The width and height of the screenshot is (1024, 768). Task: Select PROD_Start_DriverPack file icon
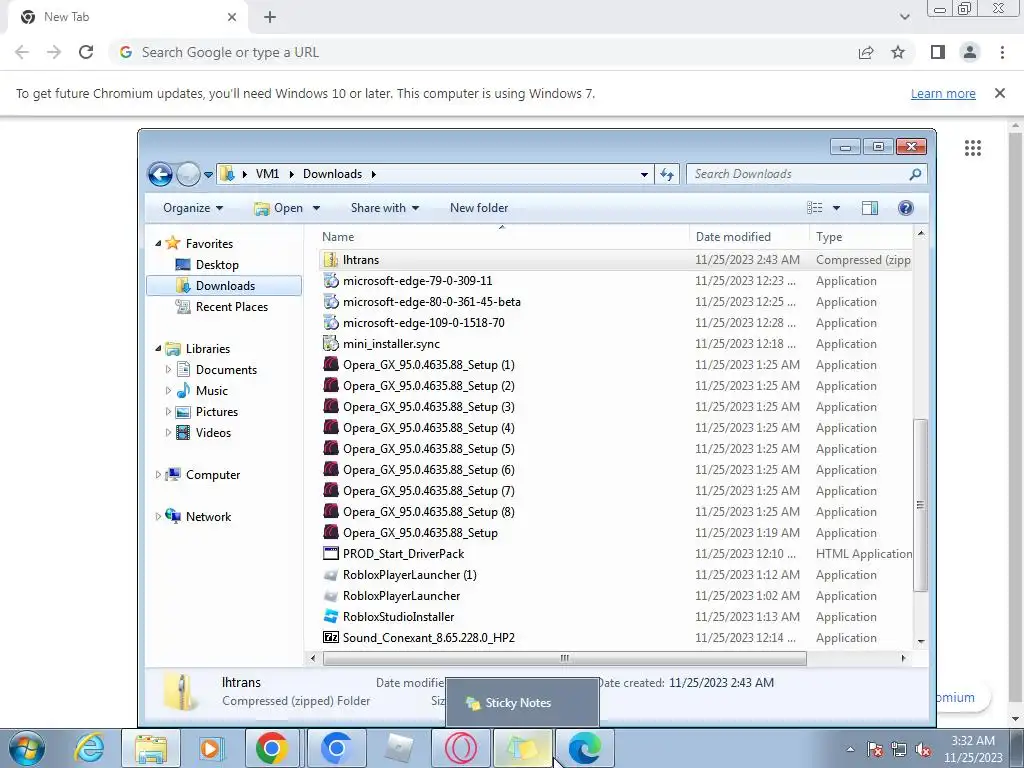point(331,554)
